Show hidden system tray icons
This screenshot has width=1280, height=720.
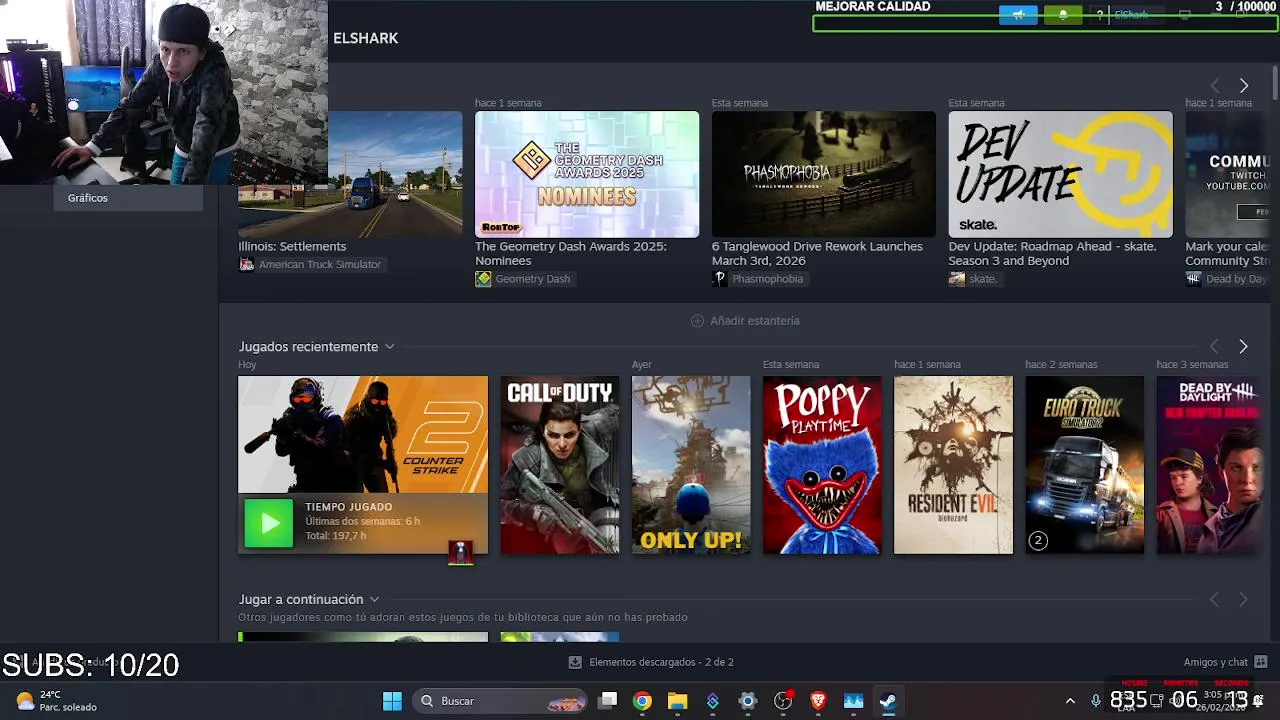(1070, 701)
